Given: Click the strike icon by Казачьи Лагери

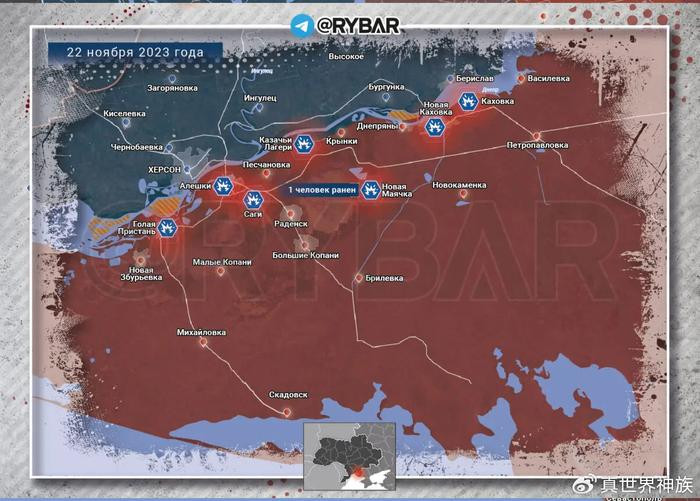Looking at the screenshot, I should click(305, 143).
